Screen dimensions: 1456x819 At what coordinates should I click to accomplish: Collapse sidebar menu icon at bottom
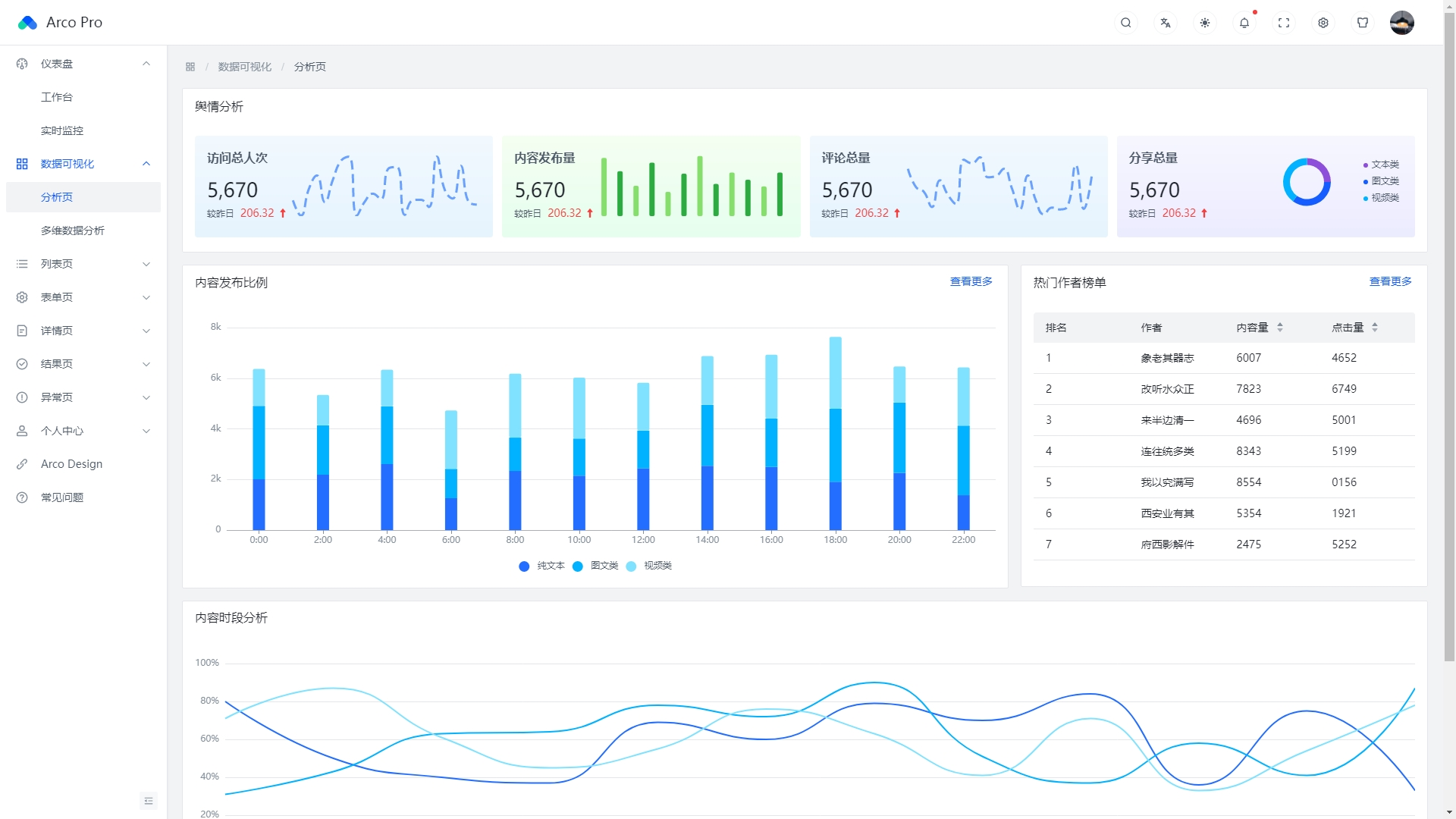149,801
